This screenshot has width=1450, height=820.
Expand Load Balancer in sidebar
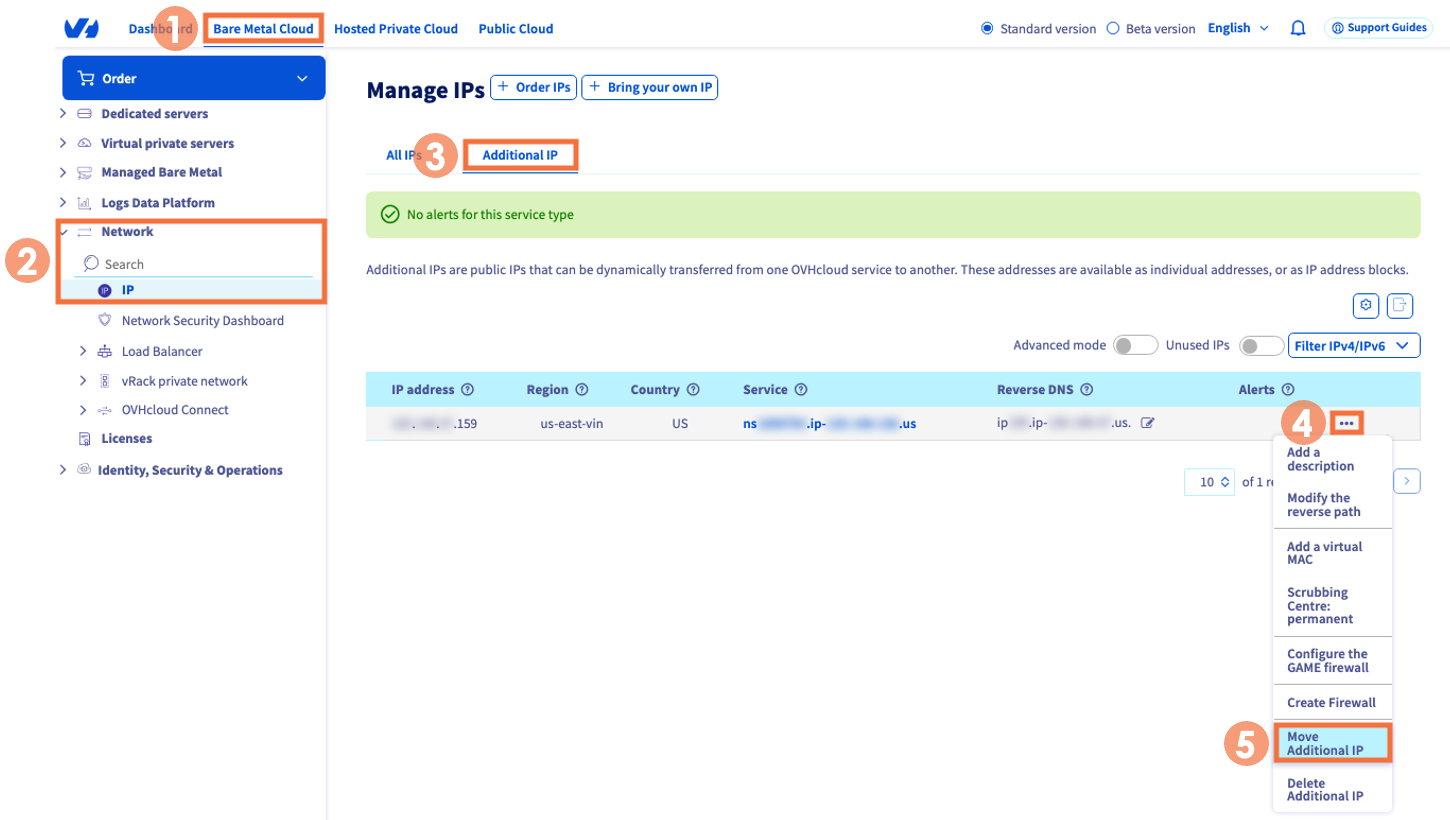[x=83, y=351]
